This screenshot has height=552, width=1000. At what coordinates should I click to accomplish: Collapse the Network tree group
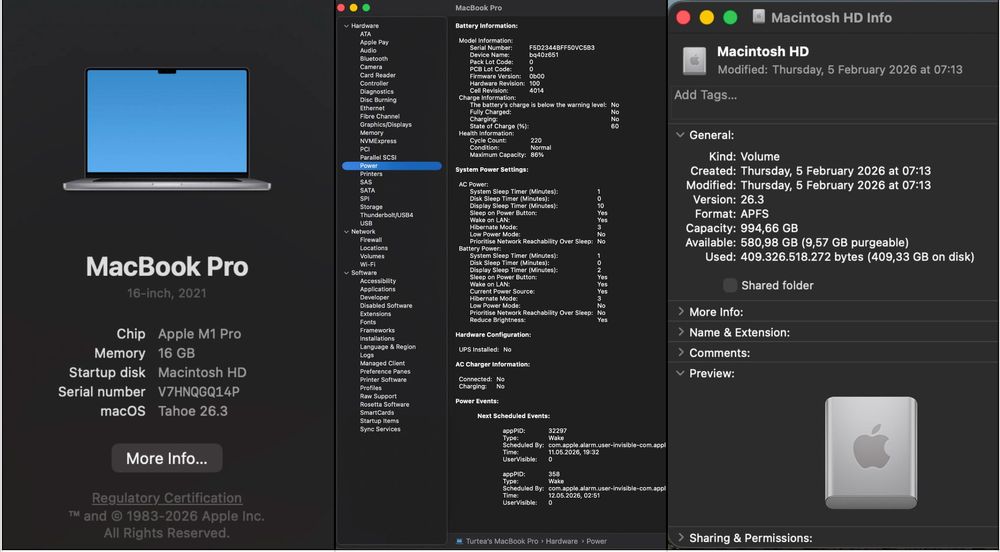[346, 232]
